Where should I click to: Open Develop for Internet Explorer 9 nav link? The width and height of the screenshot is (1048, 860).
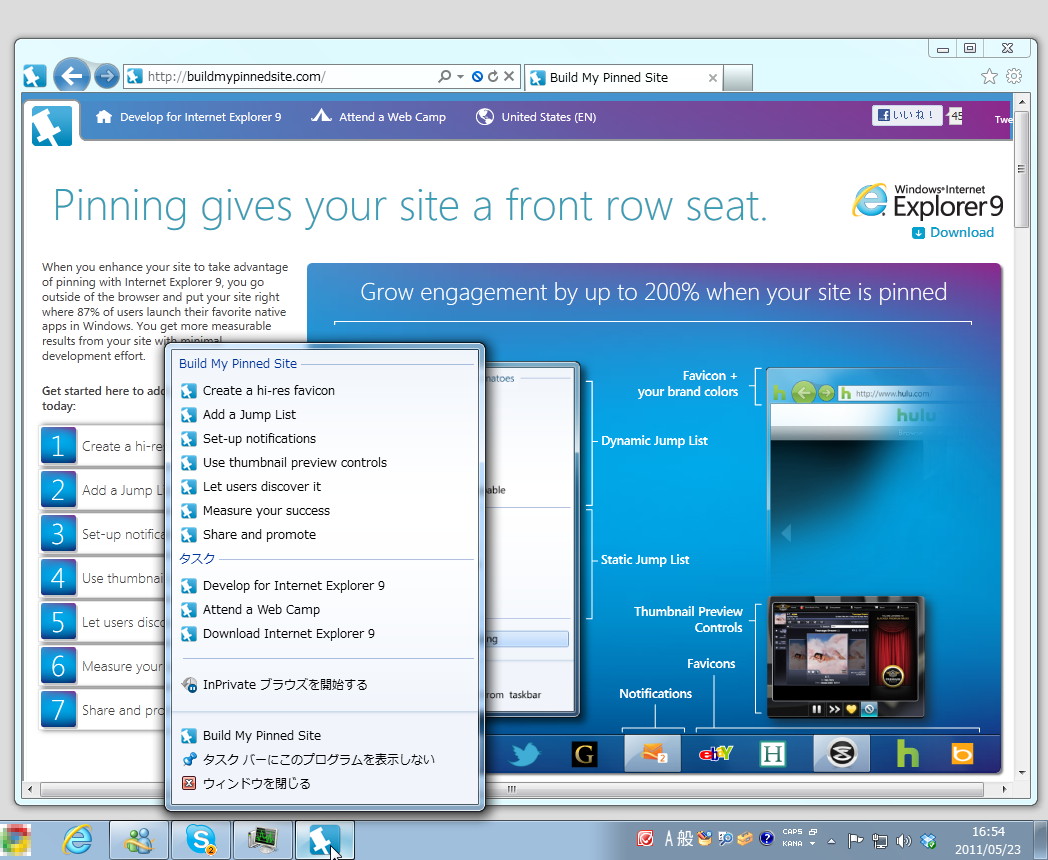click(x=189, y=117)
